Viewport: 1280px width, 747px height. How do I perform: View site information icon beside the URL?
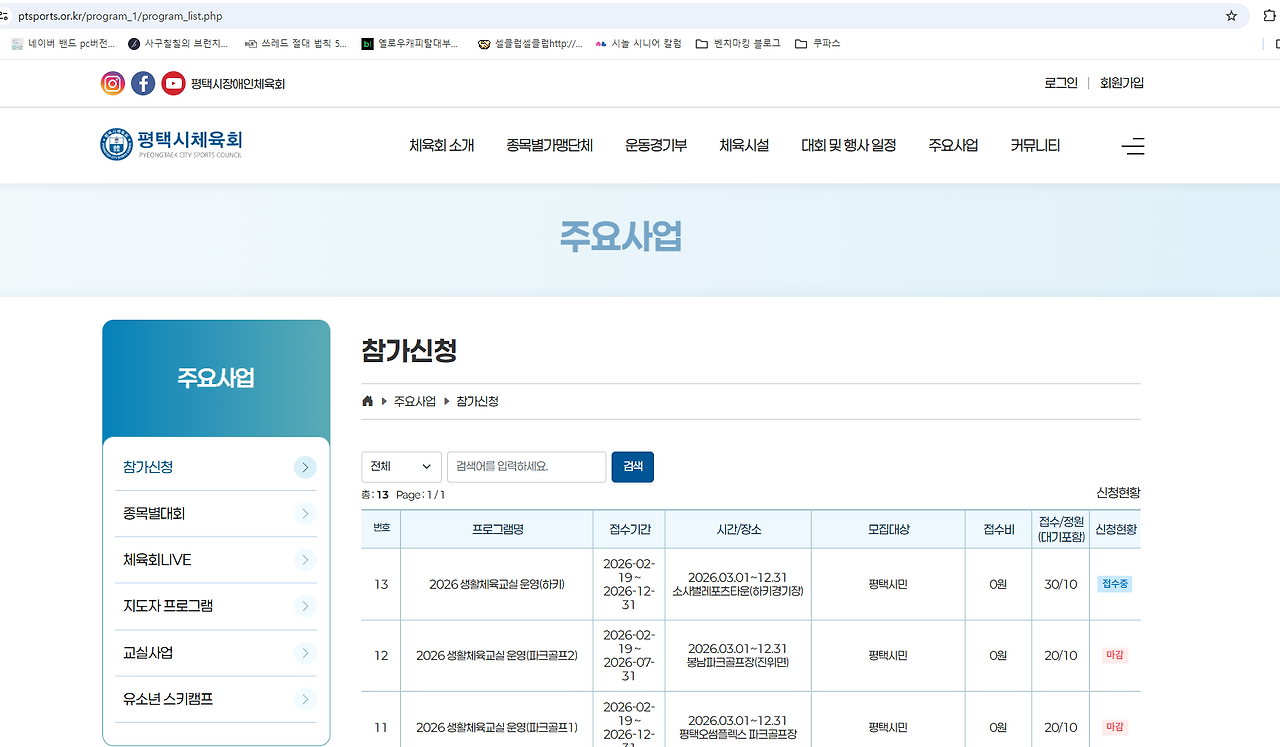(5, 16)
